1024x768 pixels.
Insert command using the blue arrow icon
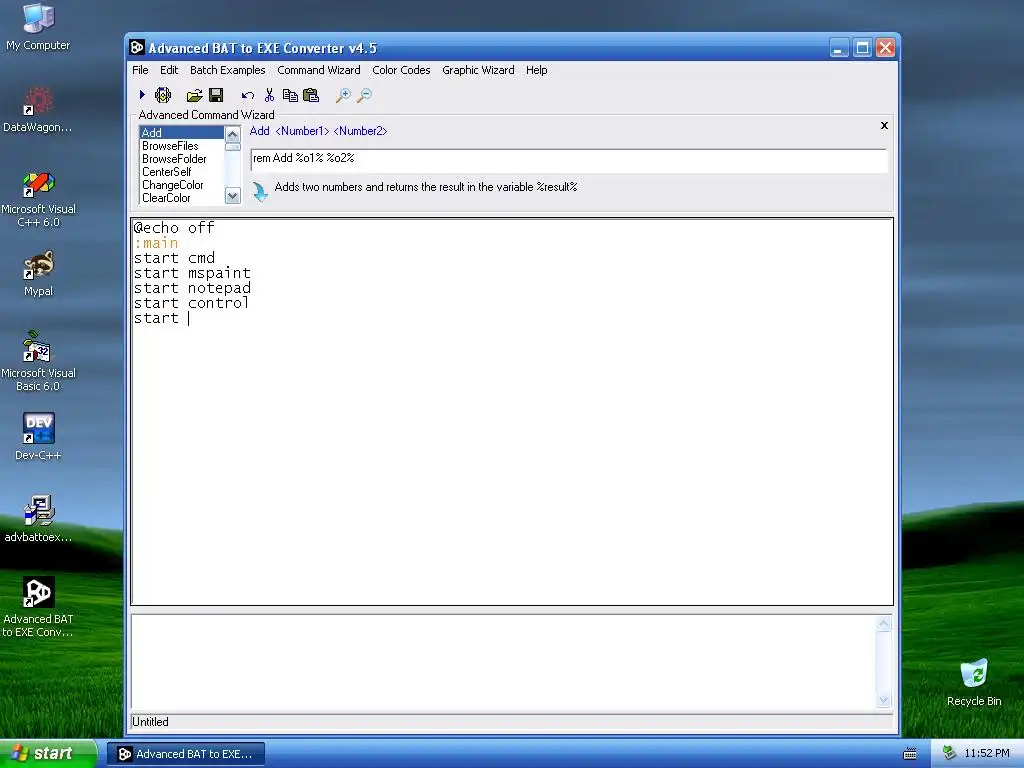click(260, 191)
